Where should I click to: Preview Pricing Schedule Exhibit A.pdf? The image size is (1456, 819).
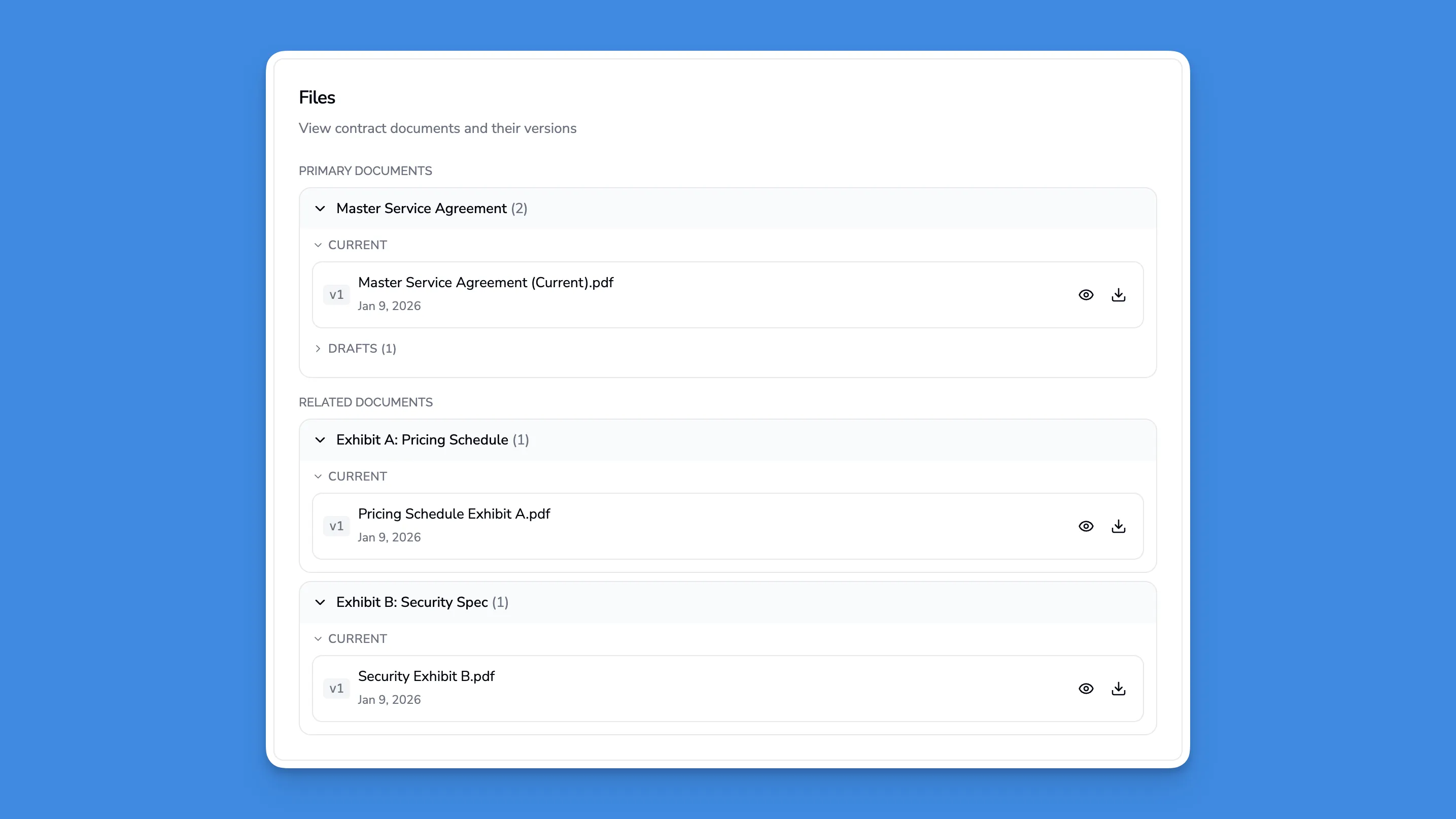pyautogui.click(x=1085, y=526)
